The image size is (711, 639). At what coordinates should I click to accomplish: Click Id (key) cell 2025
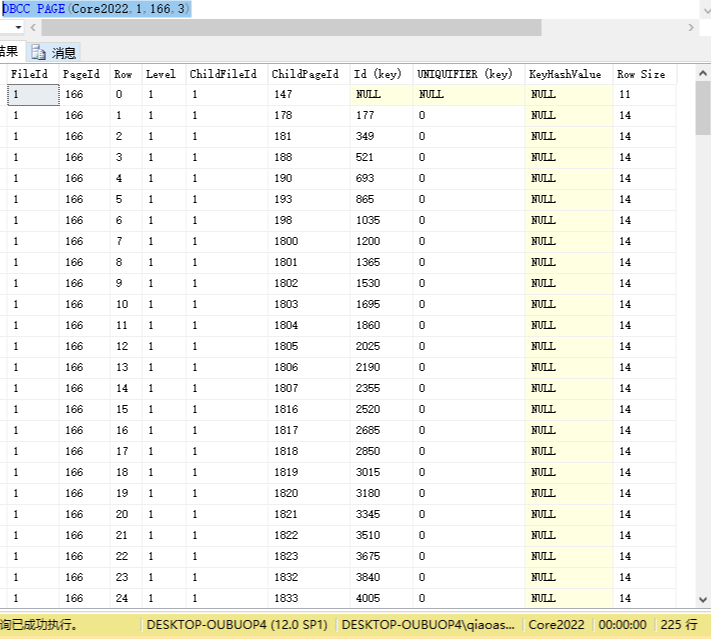382,346
